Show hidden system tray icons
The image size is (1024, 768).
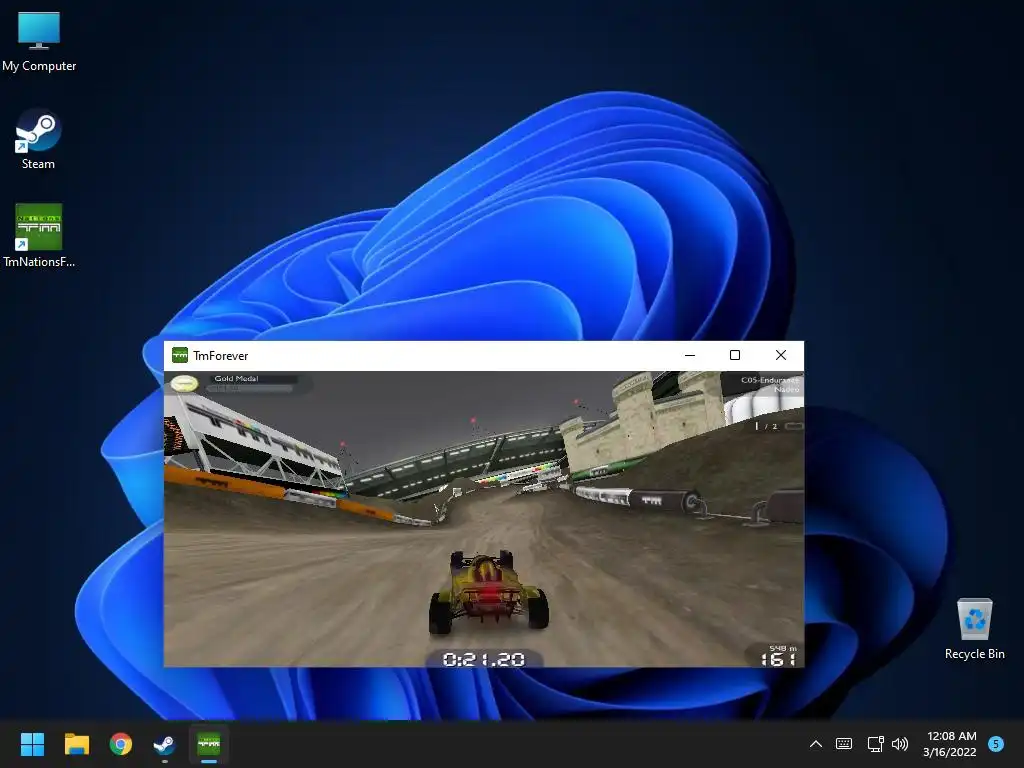[816, 744]
